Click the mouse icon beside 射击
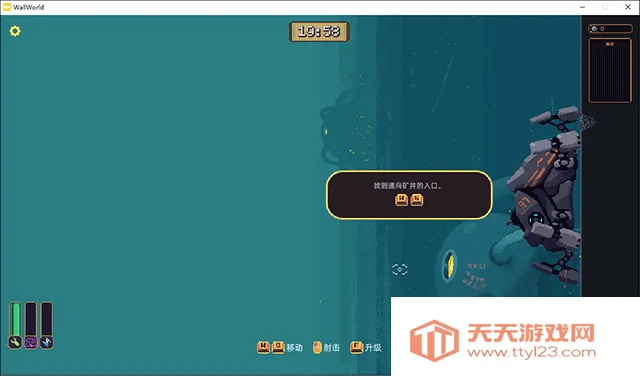This screenshot has width=640, height=376. click(x=317, y=347)
